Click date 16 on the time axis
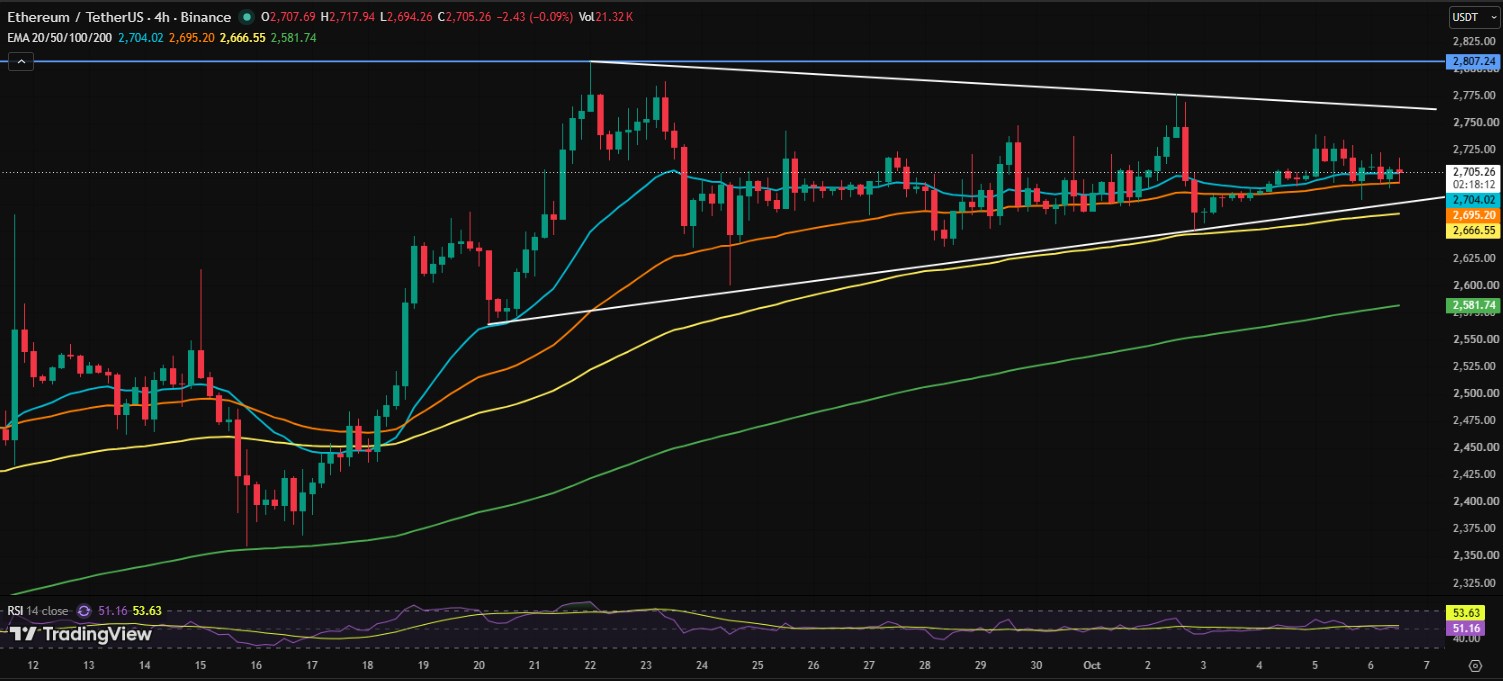 click(x=256, y=665)
